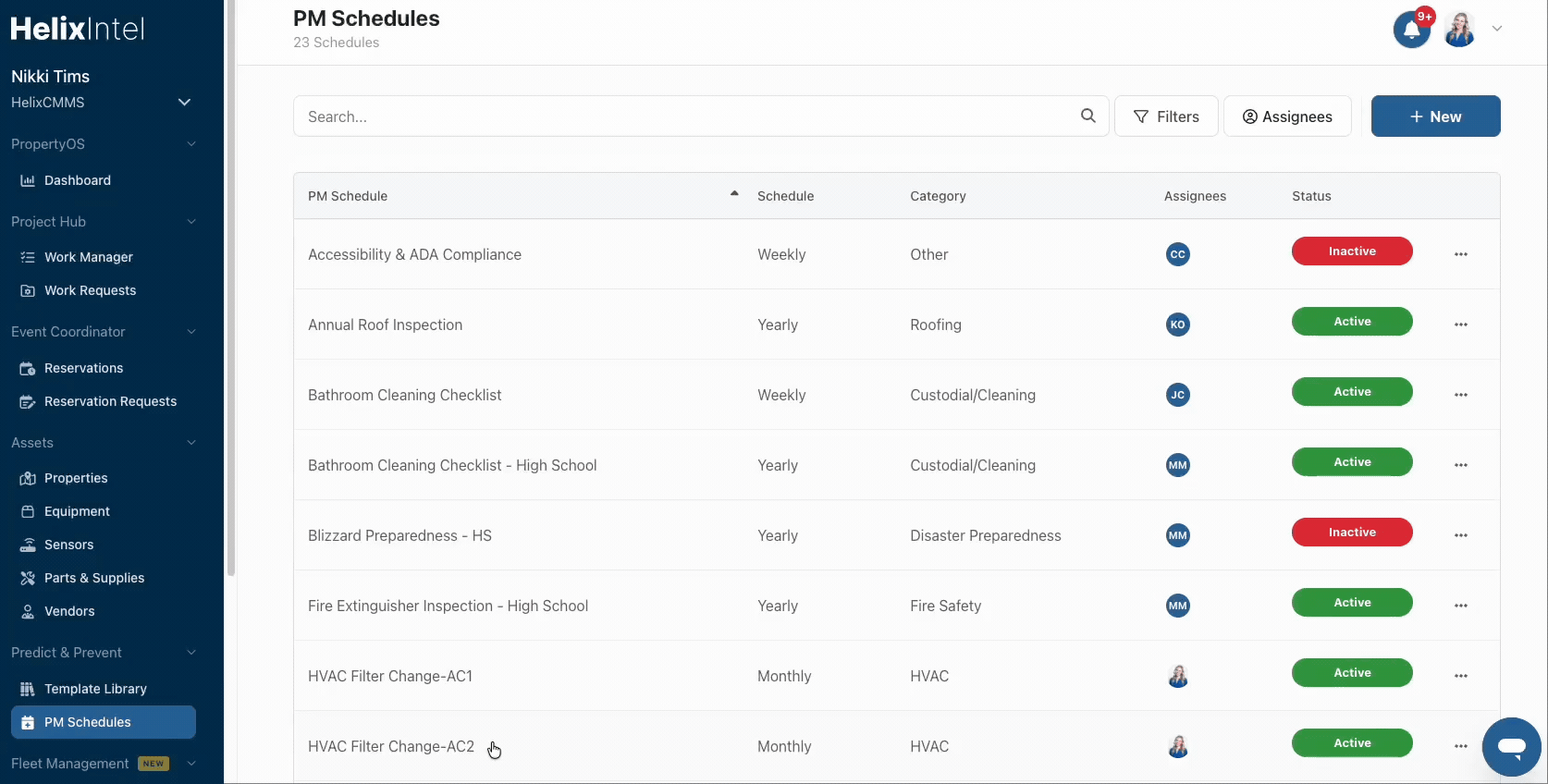Open the user profile avatar in header
Image resolution: width=1548 pixels, height=784 pixels.
click(1460, 30)
